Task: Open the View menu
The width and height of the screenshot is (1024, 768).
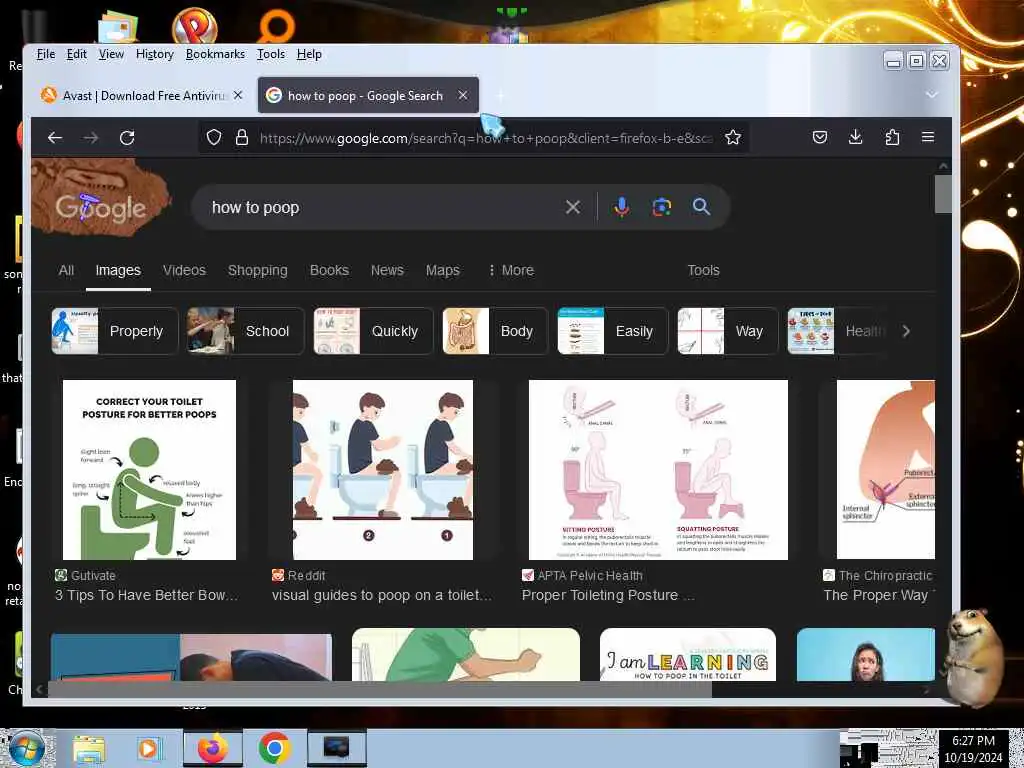Action: click(x=111, y=54)
